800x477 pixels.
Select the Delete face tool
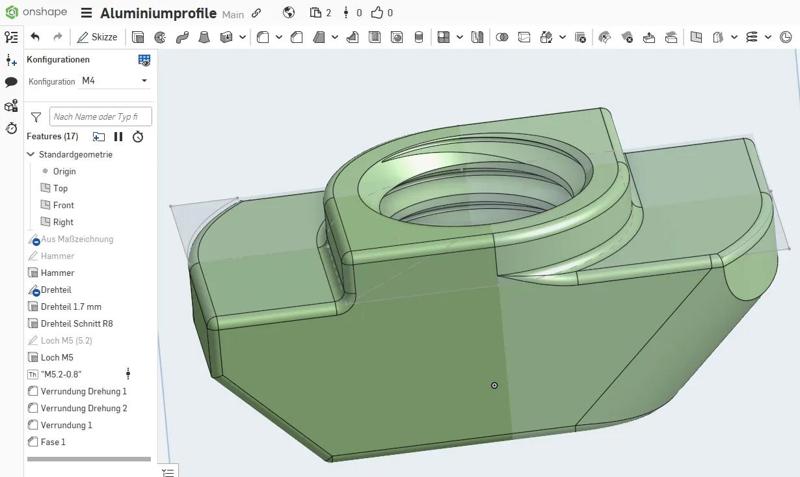(627, 37)
